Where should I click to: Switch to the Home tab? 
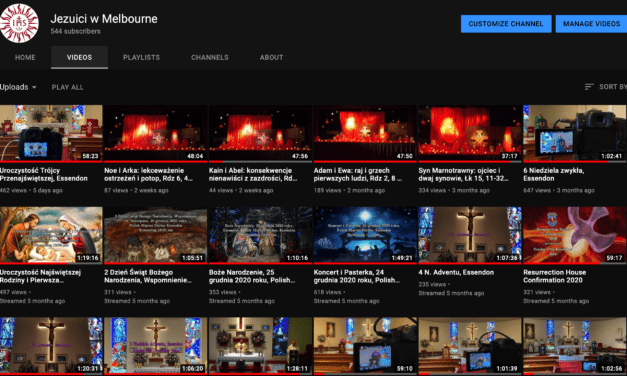pyautogui.click(x=25, y=57)
